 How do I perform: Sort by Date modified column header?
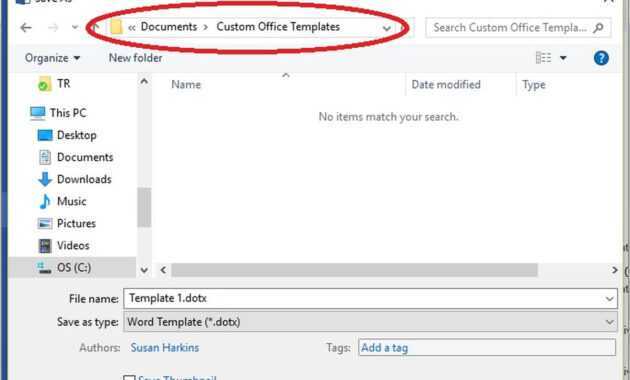[x=446, y=85]
